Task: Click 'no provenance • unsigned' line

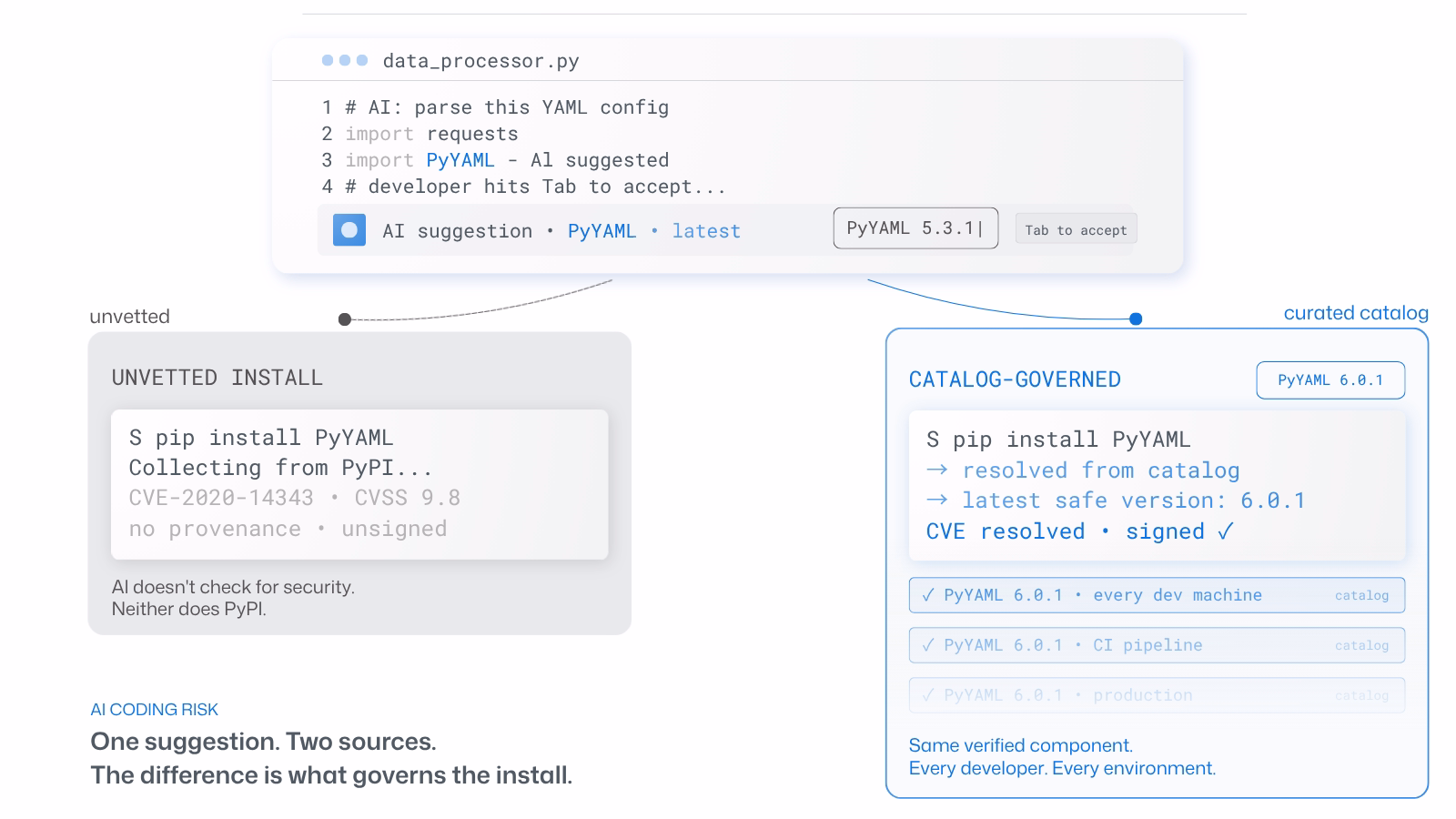Action: (288, 529)
